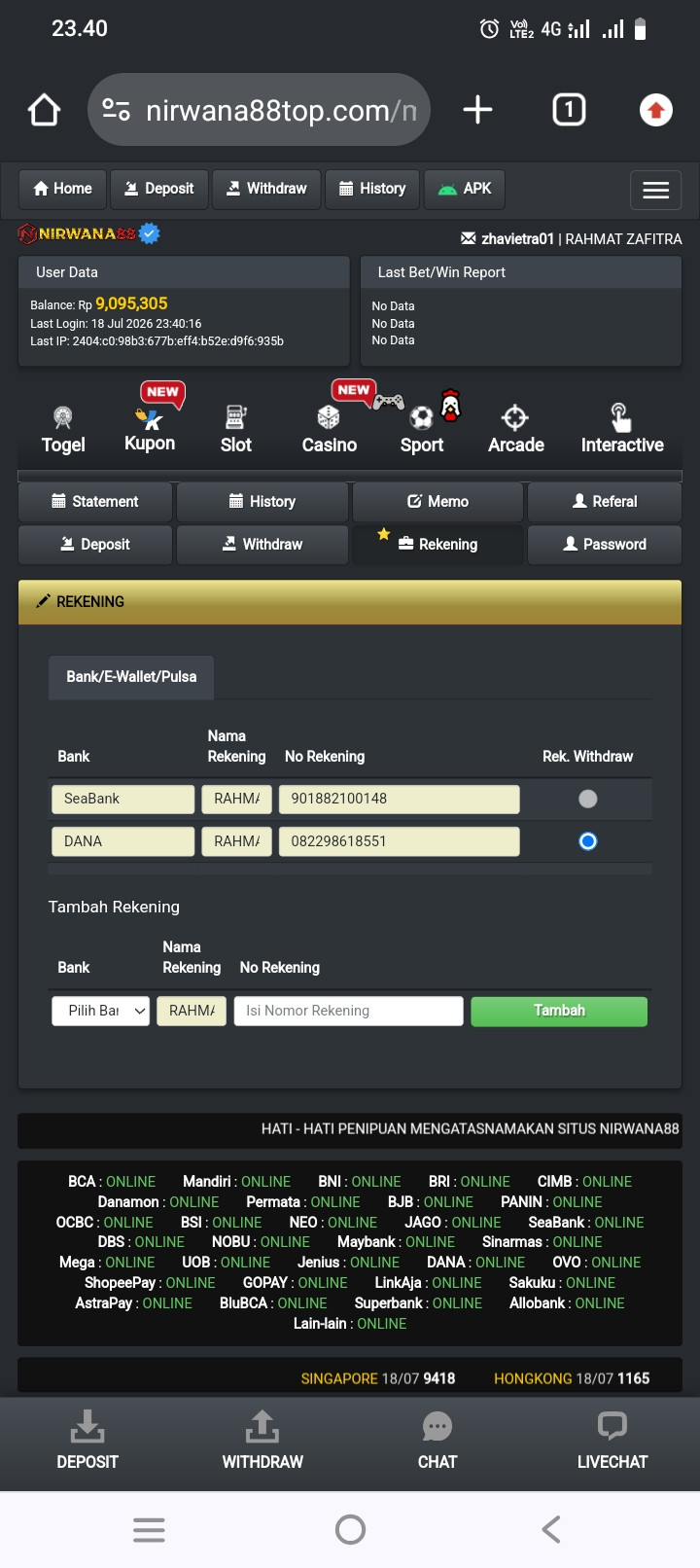Open the hamburger menu in top navigation
Image resolution: width=700 pixels, height=1568 pixels.
click(x=656, y=190)
